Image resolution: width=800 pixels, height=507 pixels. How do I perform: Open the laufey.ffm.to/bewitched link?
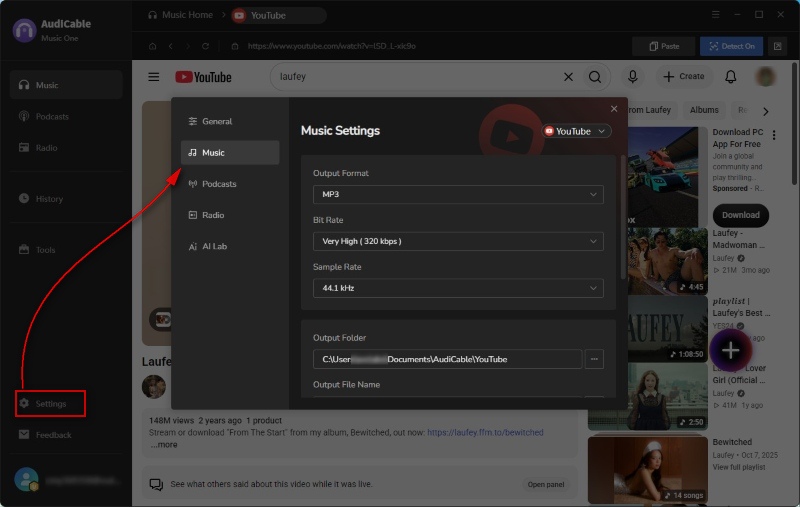[485, 433]
